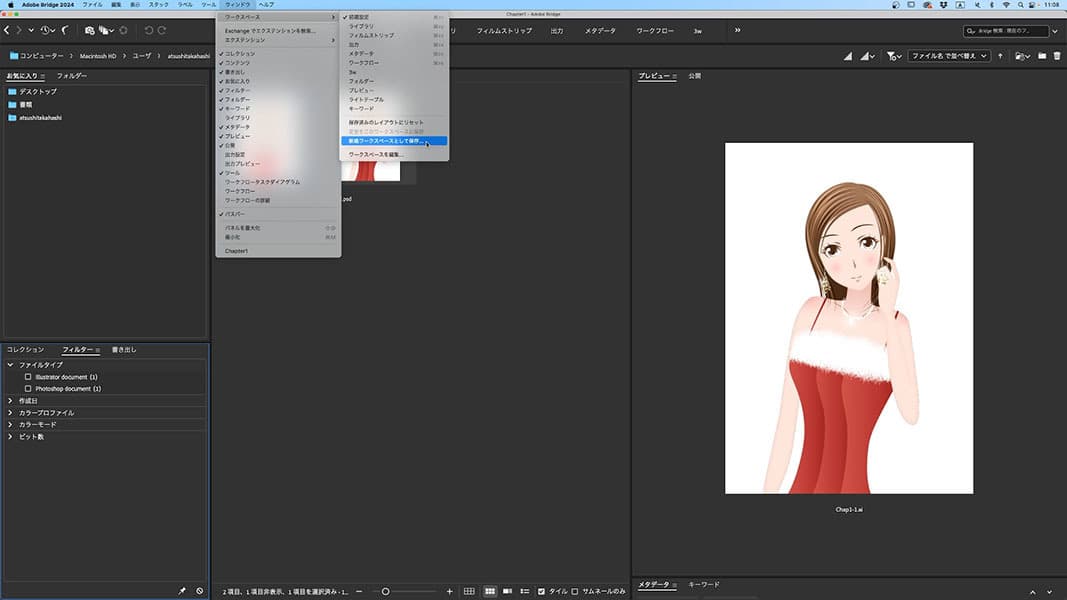Click the フィルムストリップ workspace button
Viewport: 1067px width, 600px height.
(504, 31)
